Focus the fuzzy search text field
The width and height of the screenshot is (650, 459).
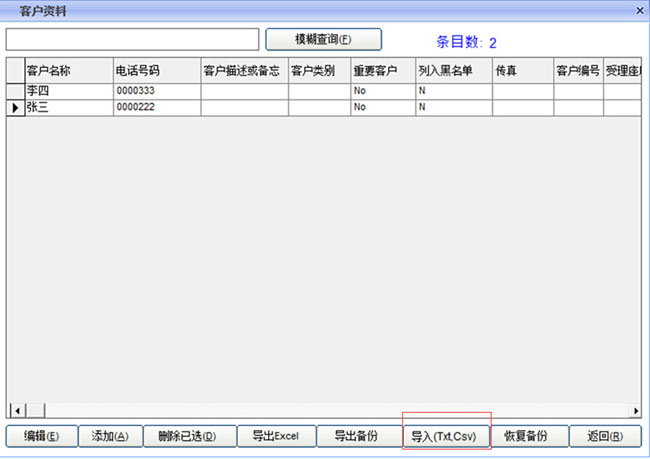pyautogui.click(x=132, y=39)
